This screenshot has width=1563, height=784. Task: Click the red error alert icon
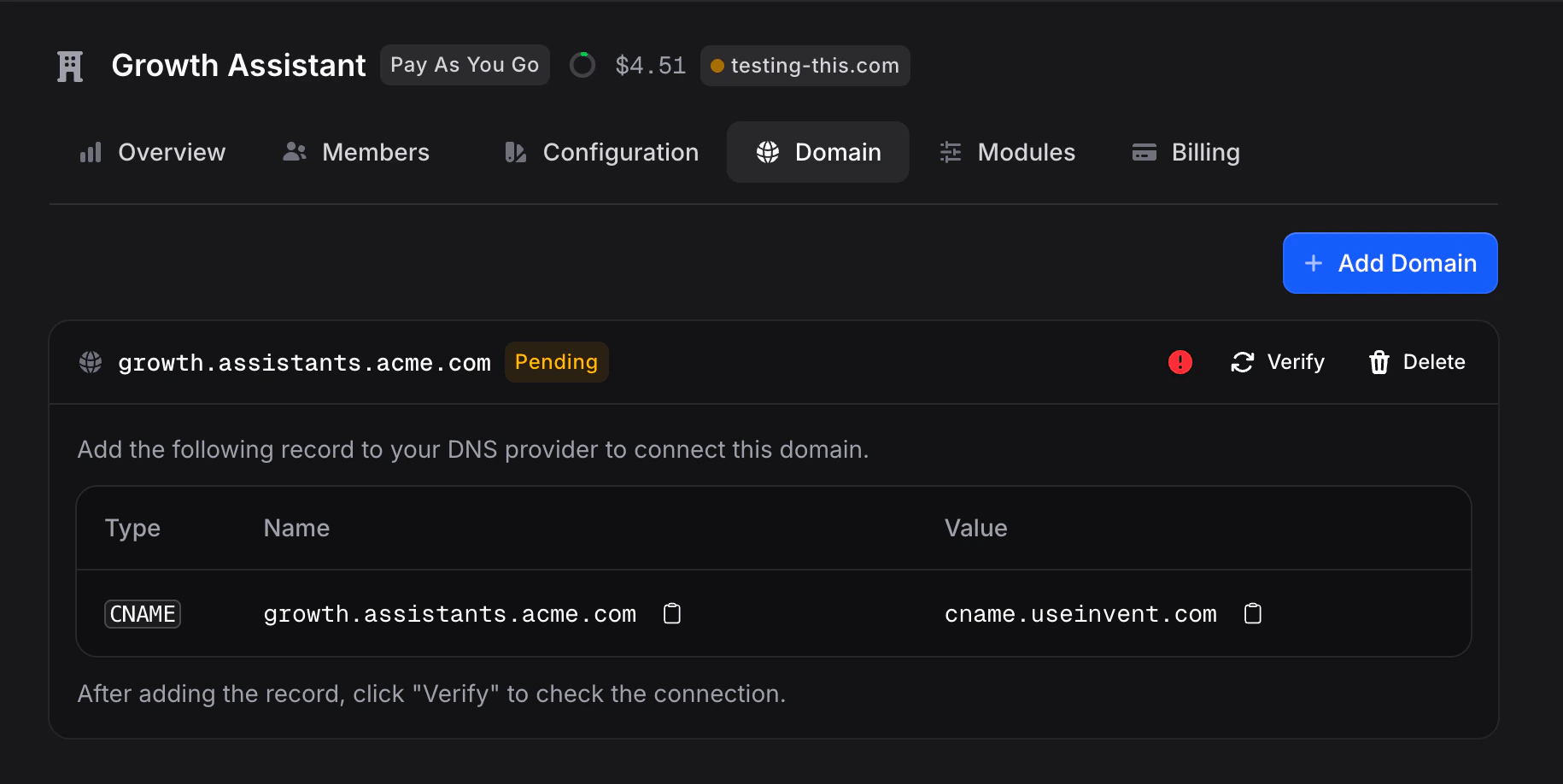click(1180, 362)
